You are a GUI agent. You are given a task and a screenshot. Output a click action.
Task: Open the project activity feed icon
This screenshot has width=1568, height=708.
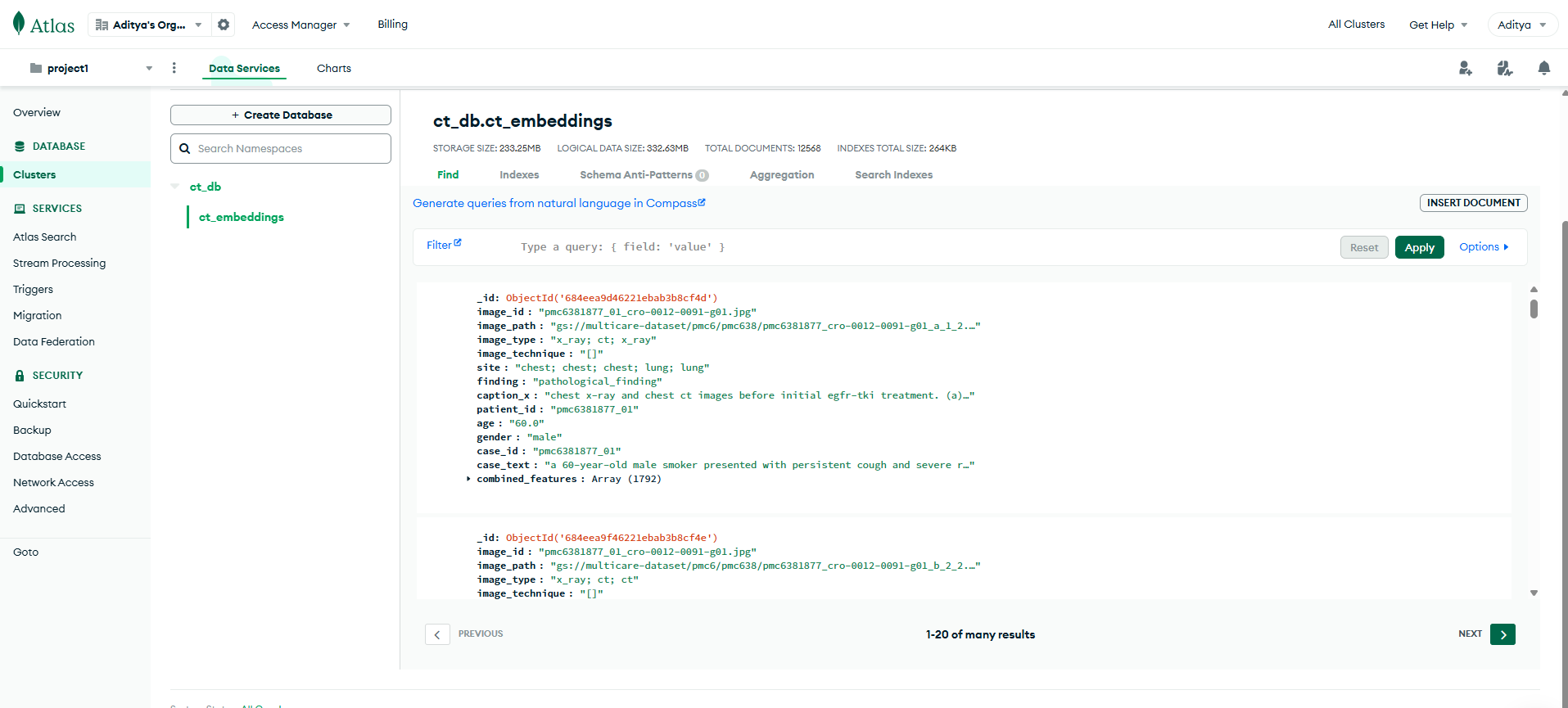coord(1505,68)
